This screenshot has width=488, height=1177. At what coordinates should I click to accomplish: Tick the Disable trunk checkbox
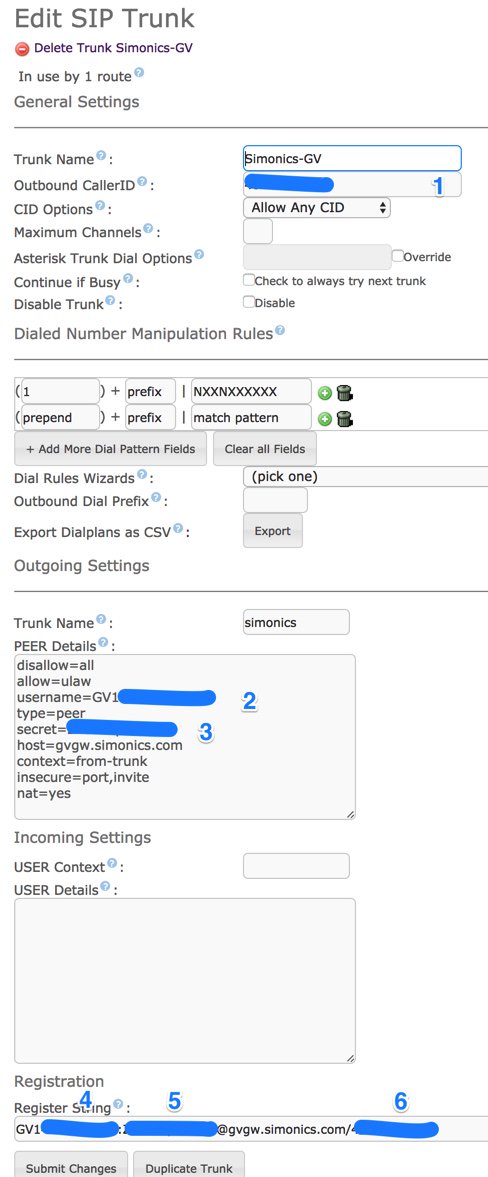pyautogui.click(x=249, y=303)
